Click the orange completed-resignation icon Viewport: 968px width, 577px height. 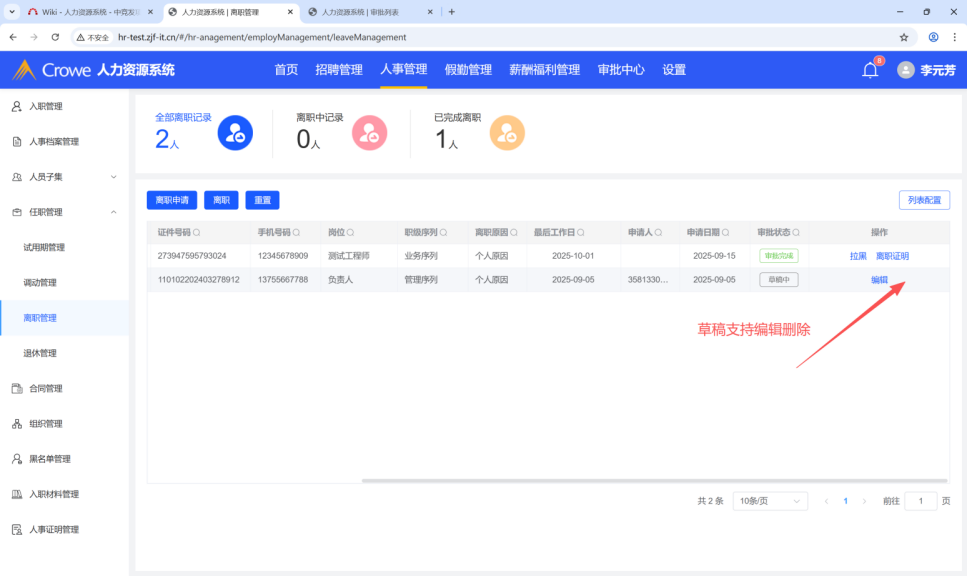(x=507, y=132)
